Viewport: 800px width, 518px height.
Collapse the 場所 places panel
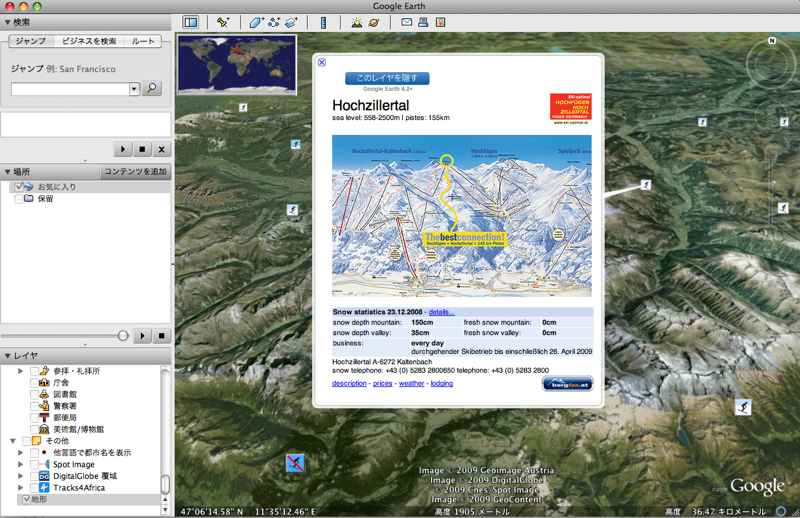click(8, 172)
